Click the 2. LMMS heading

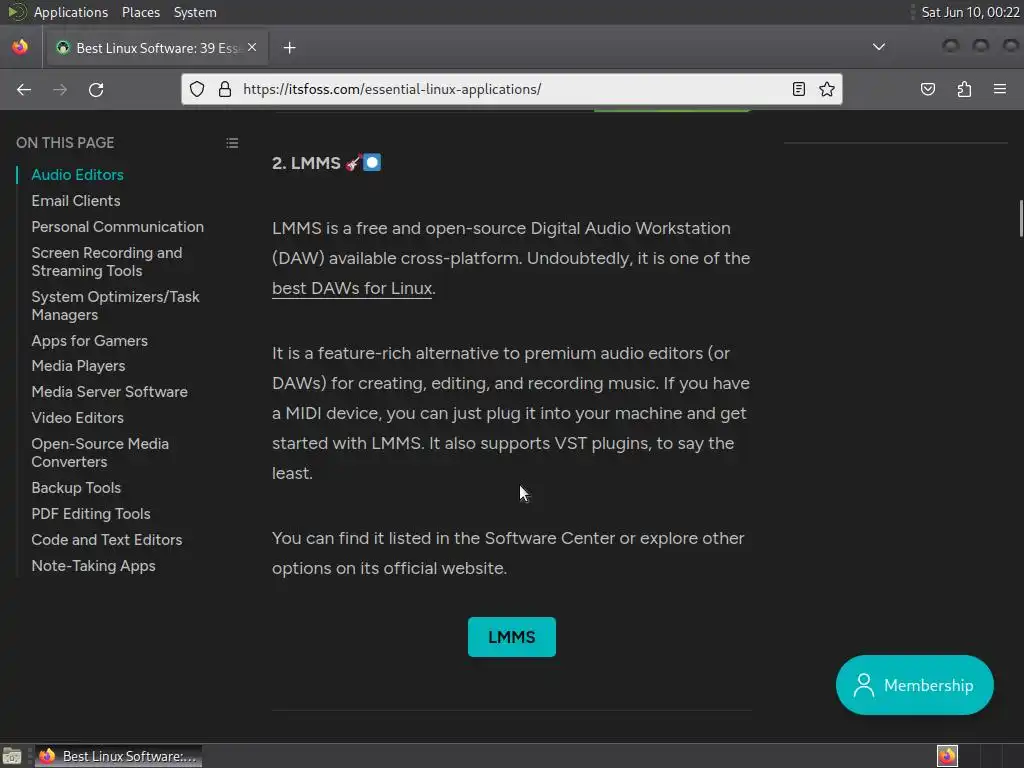[327, 163]
